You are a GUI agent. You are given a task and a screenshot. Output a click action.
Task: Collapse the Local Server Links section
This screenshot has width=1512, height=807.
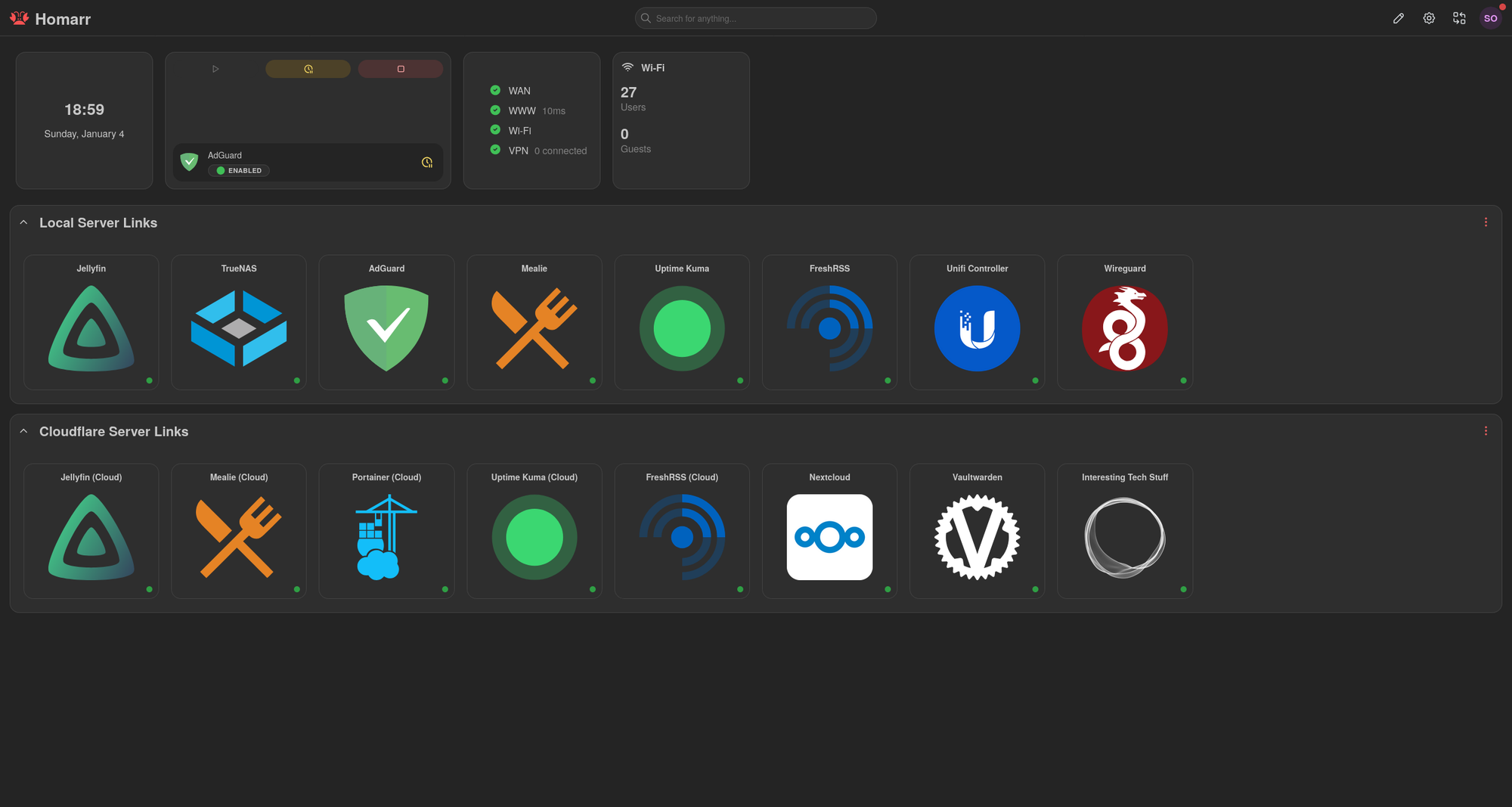pyautogui.click(x=23, y=222)
